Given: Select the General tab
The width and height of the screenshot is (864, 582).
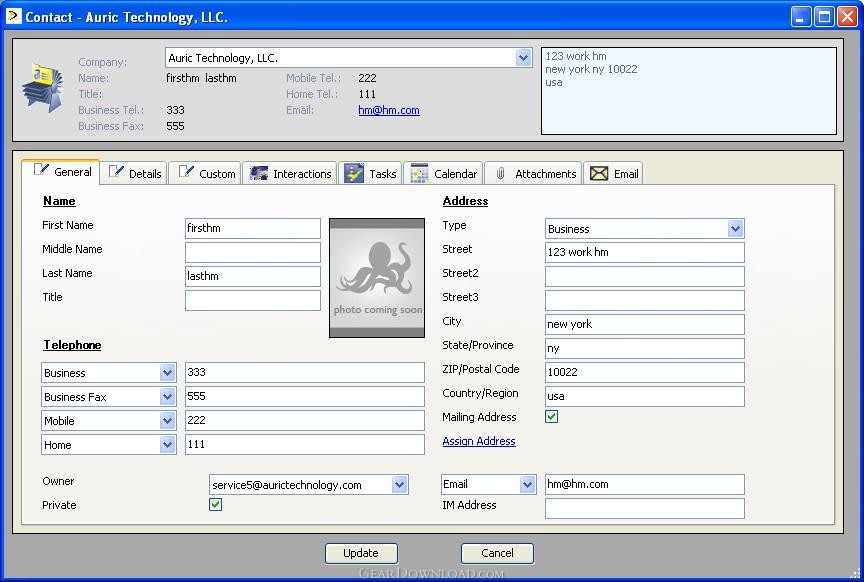Looking at the screenshot, I should pyautogui.click(x=61, y=172).
